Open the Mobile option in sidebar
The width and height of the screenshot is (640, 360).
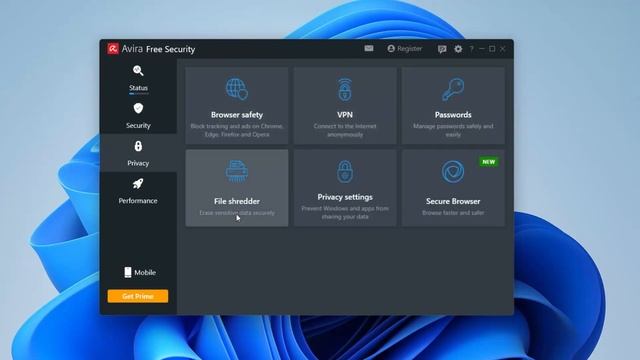(140, 272)
